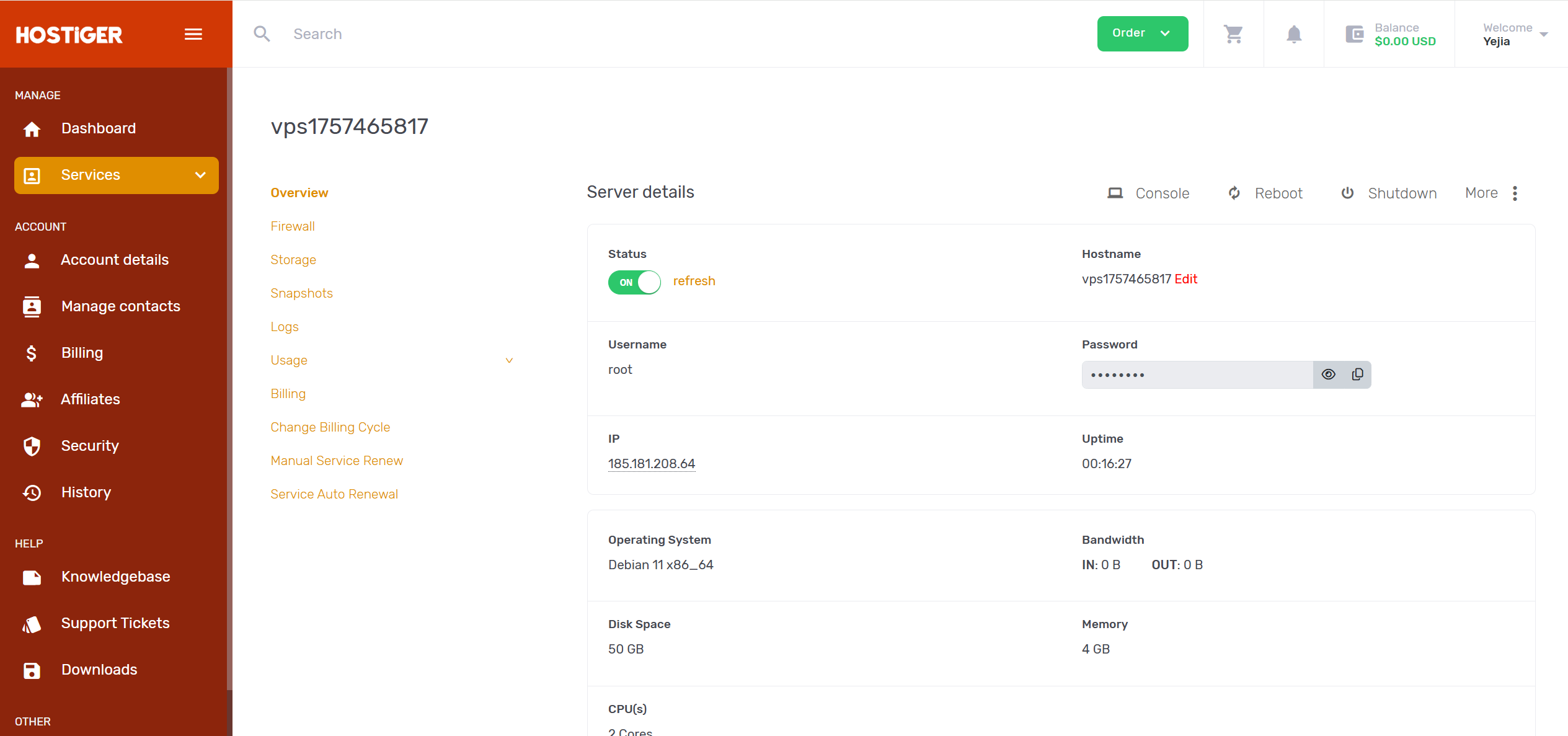The image size is (1568, 736).
Task: Open the Storage section
Action: (x=293, y=260)
